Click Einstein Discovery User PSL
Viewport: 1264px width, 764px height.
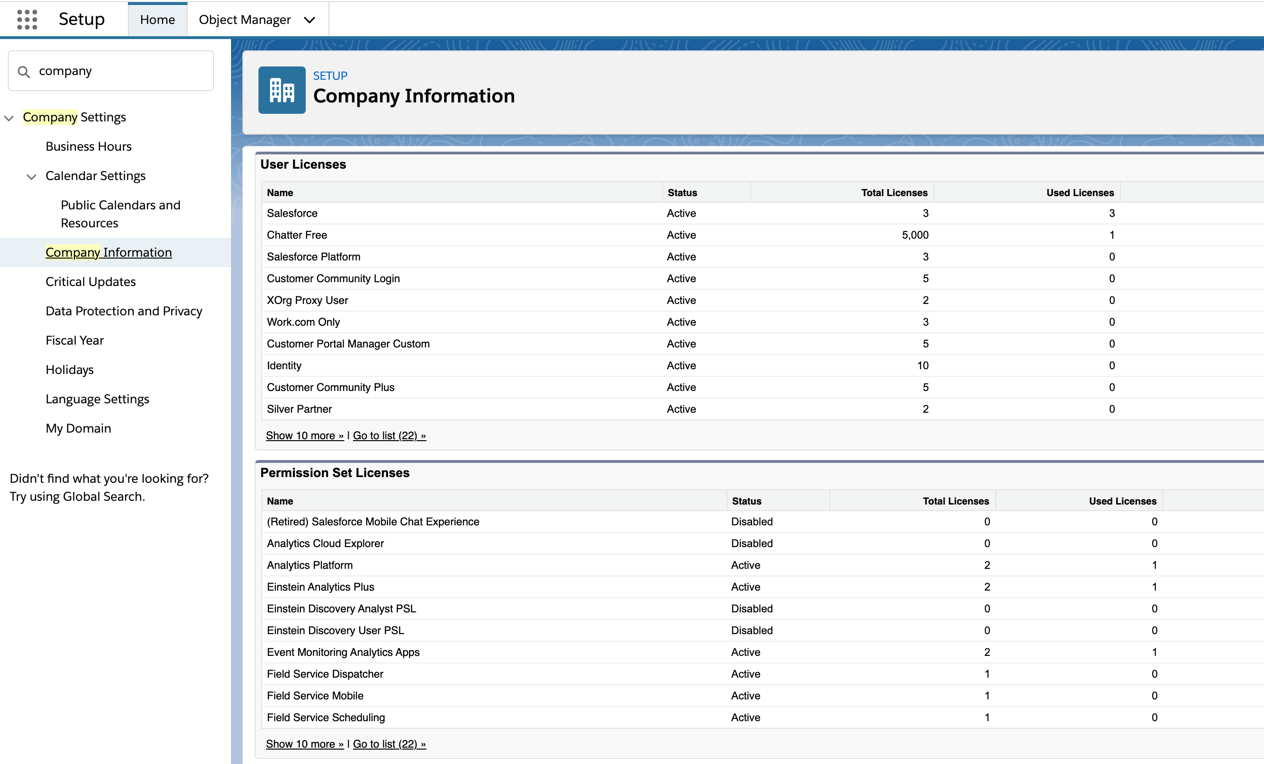click(335, 631)
